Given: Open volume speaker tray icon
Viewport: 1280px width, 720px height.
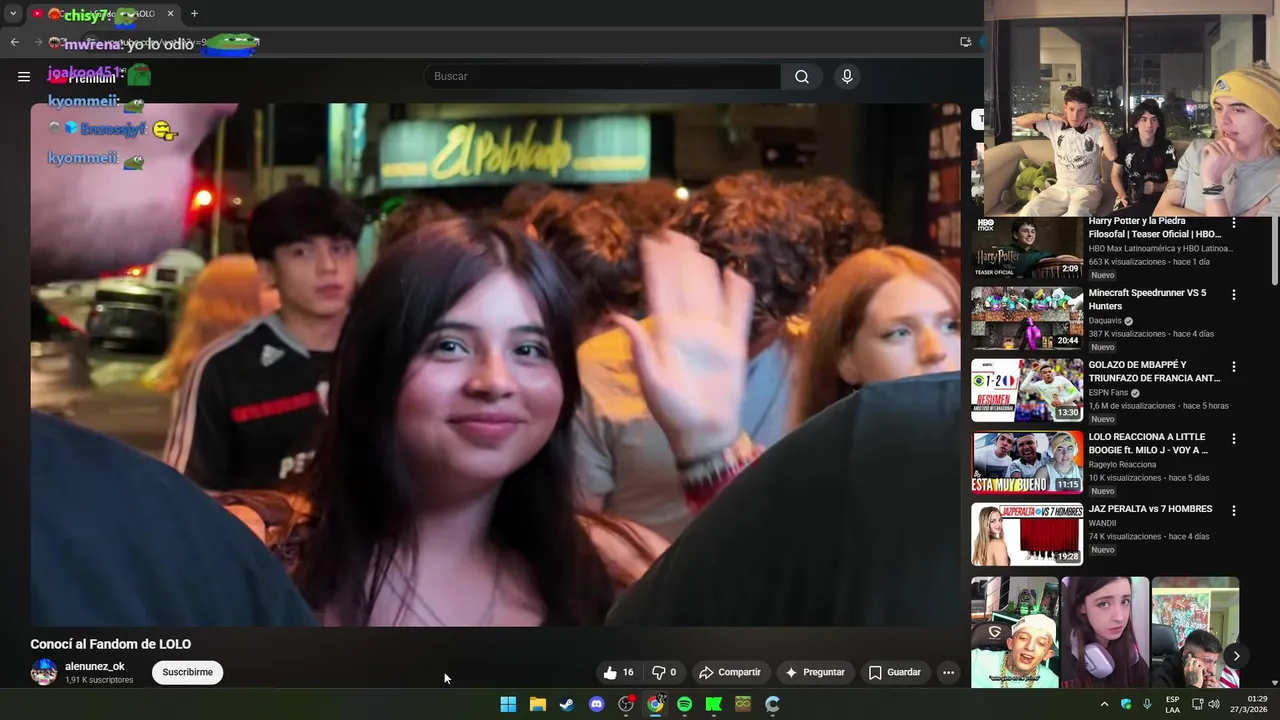Looking at the screenshot, I should click(1214, 704).
